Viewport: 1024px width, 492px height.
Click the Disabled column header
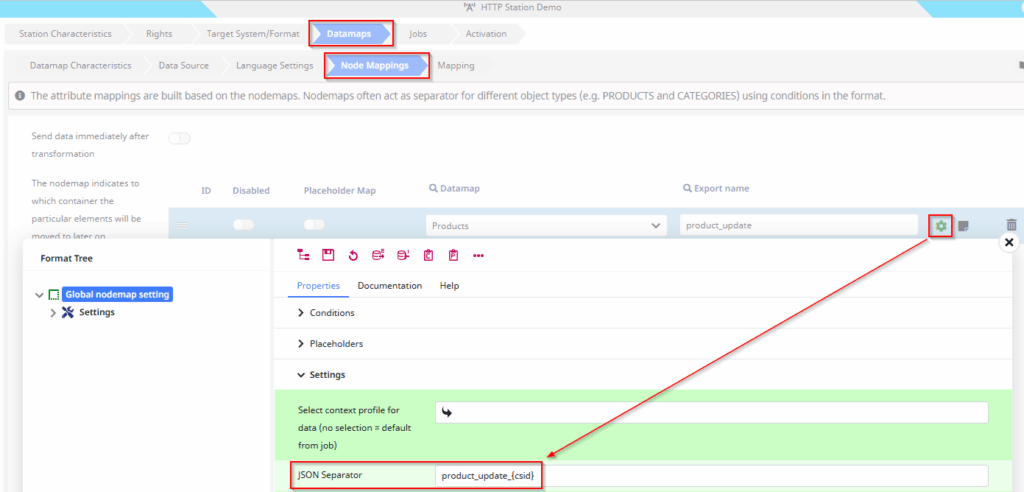pos(251,190)
